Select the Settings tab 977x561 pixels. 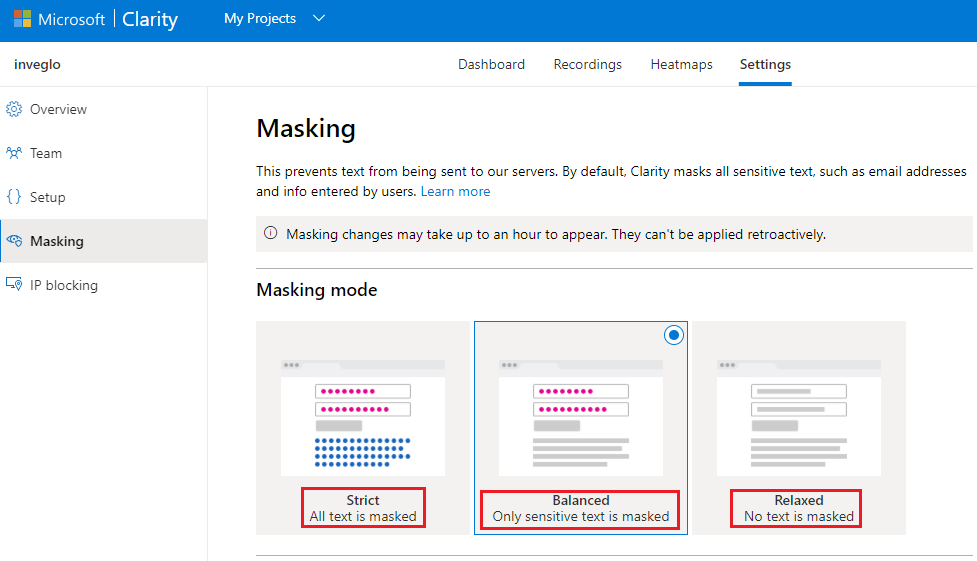pyautogui.click(x=765, y=64)
